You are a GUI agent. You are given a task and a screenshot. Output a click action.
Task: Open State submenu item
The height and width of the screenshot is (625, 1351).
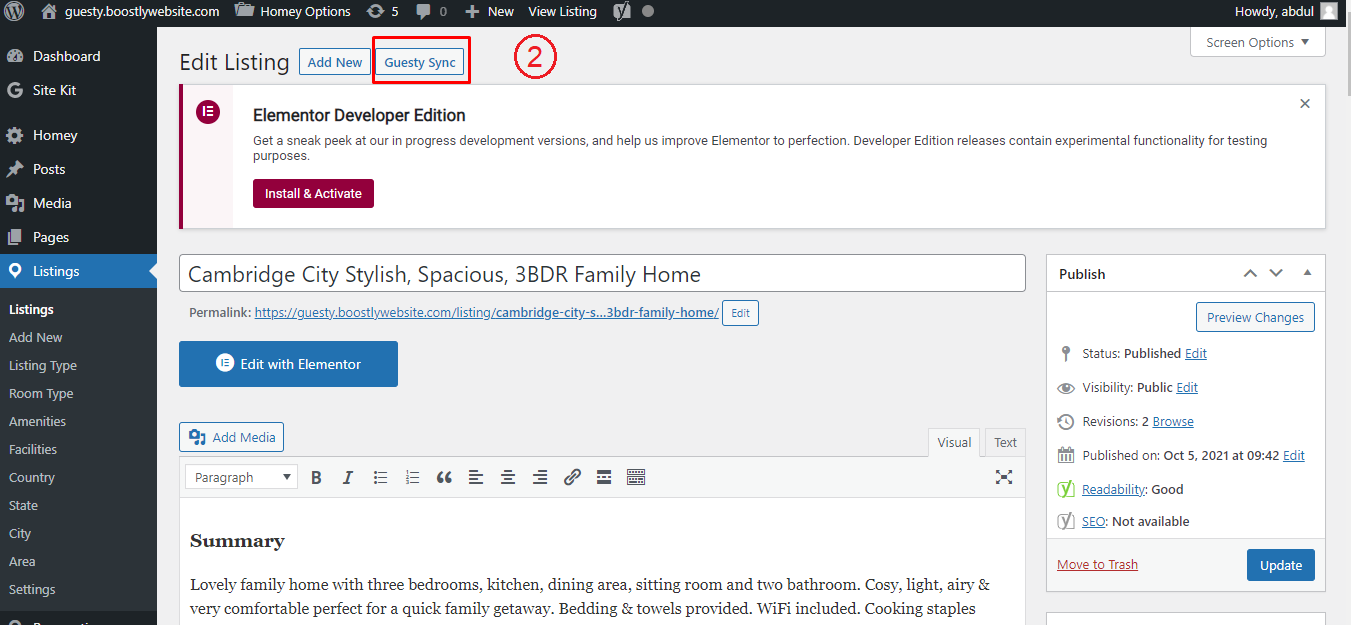(x=23, y=506)
